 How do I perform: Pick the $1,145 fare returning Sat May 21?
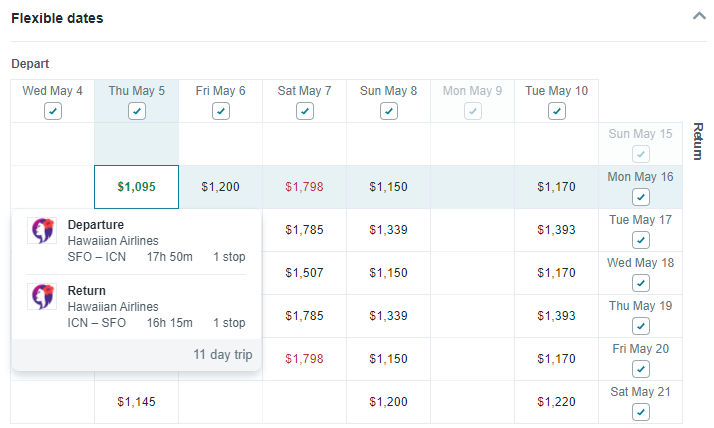point(137,402)
